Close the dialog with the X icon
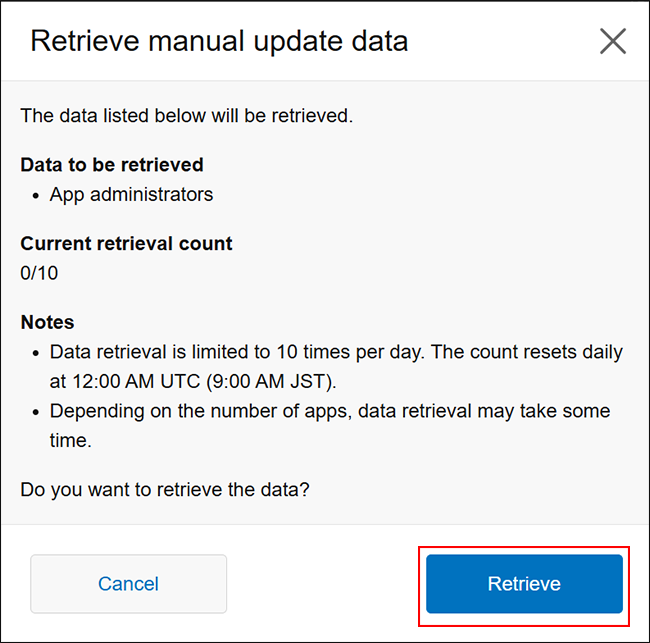Screen dimensions: 650x643 point(613,41)
